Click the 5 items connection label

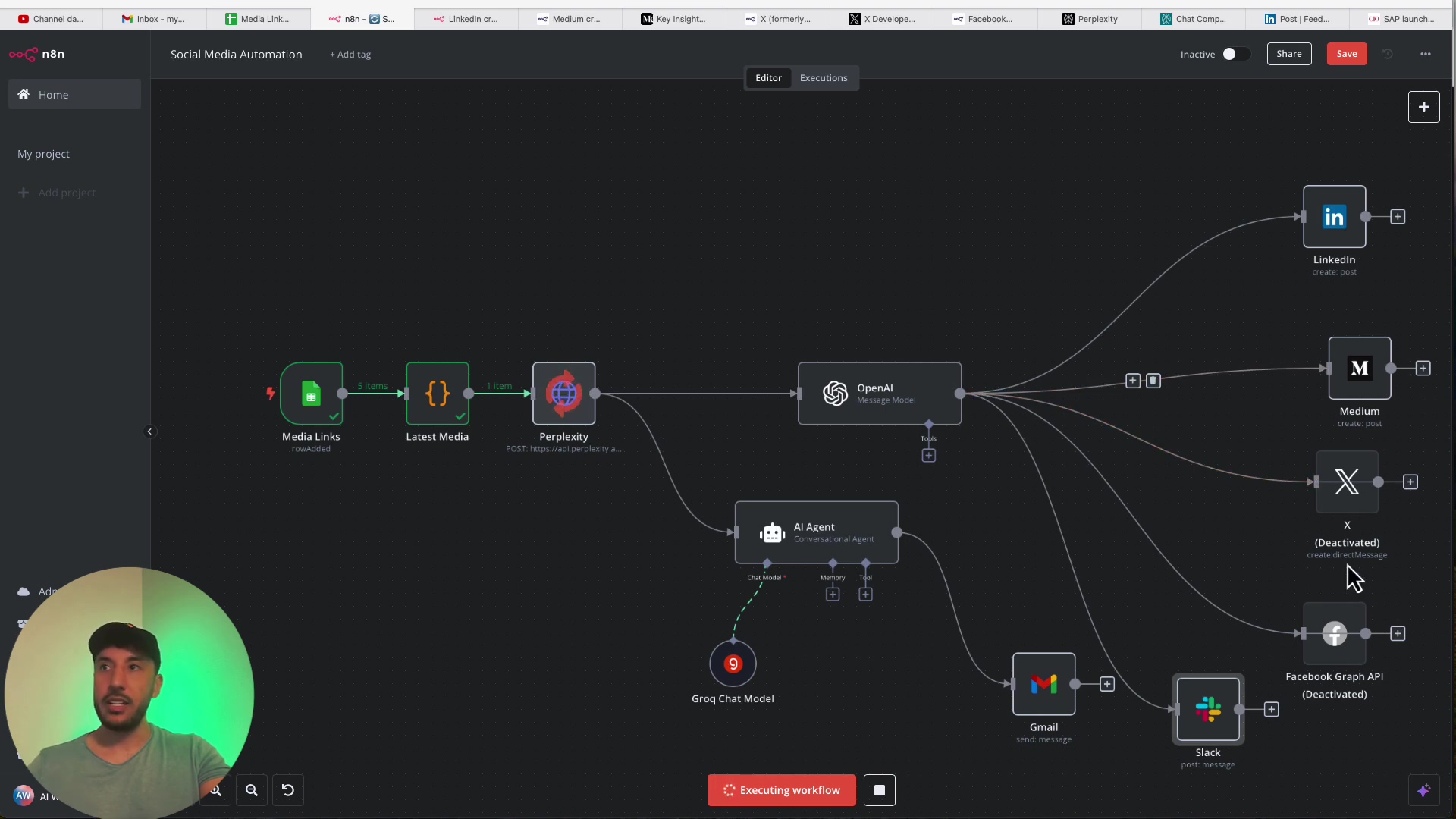[372, 386]
